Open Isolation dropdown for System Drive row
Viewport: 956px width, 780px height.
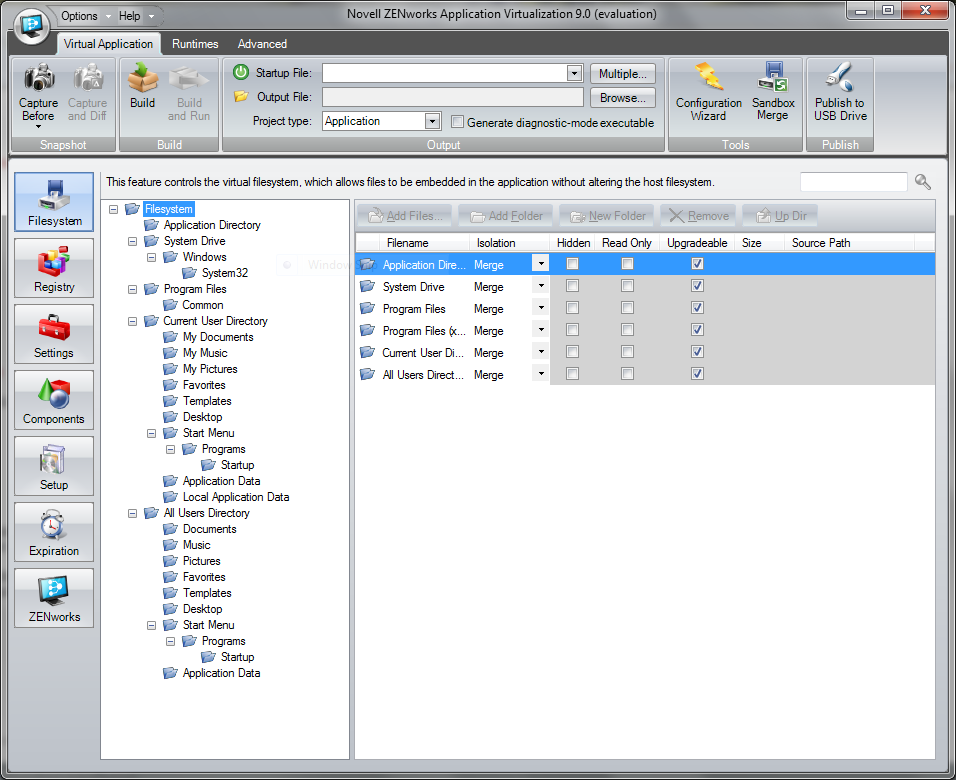(541, 285)
